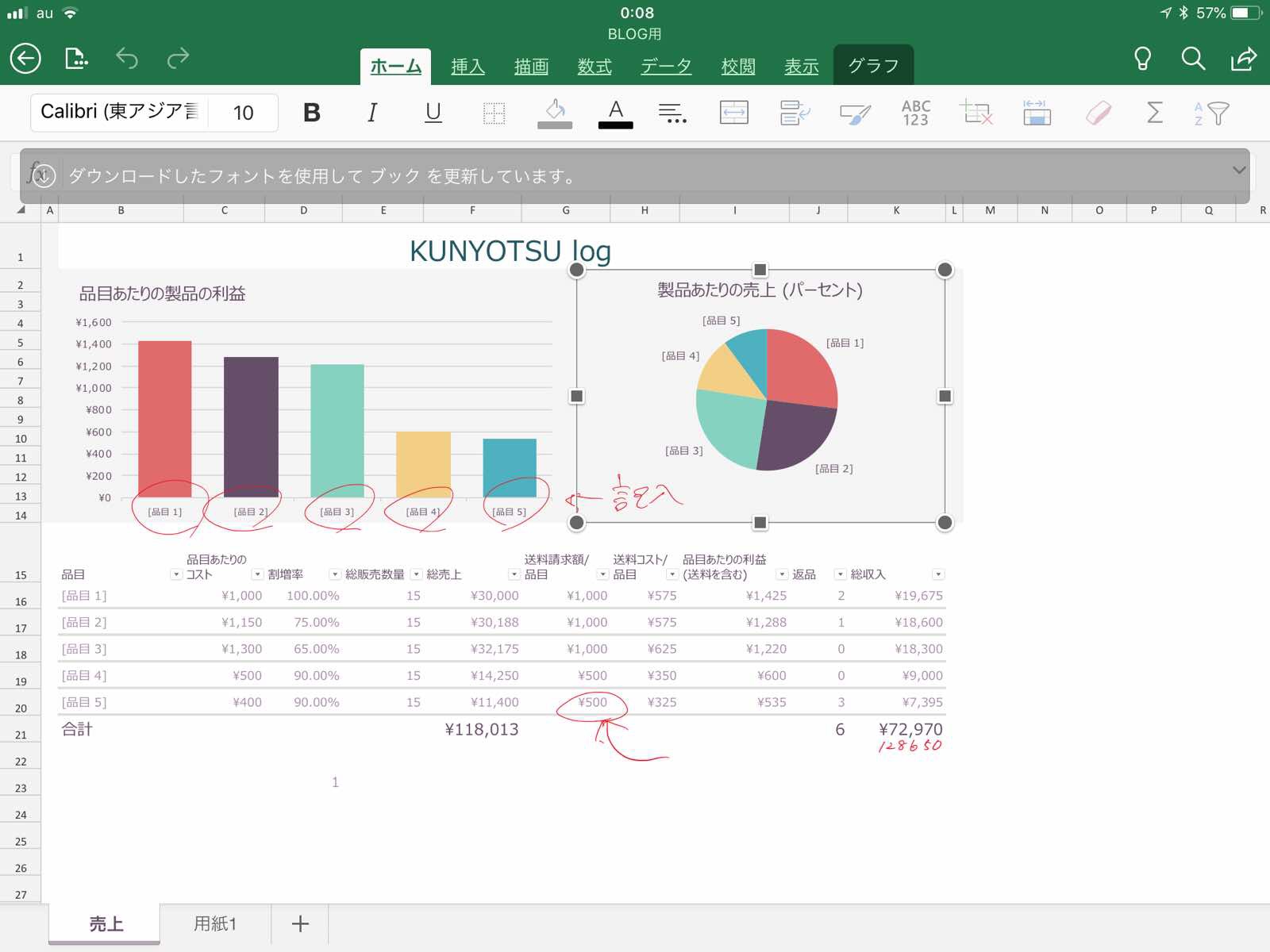Viewport: 1270px width, 952px height.
Task: Select the red 品目 1 bar
Action: (x=164, y=419)
